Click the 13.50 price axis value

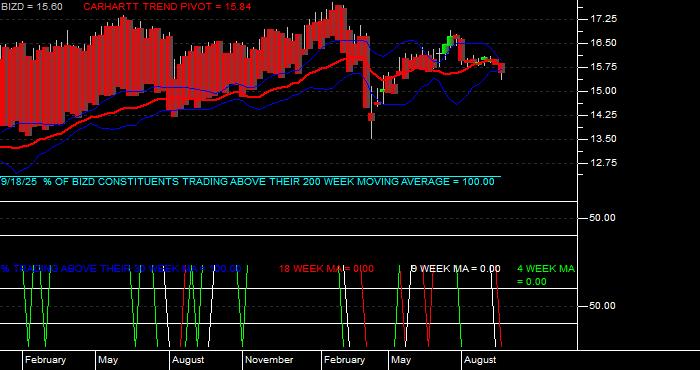pos(604,139)
